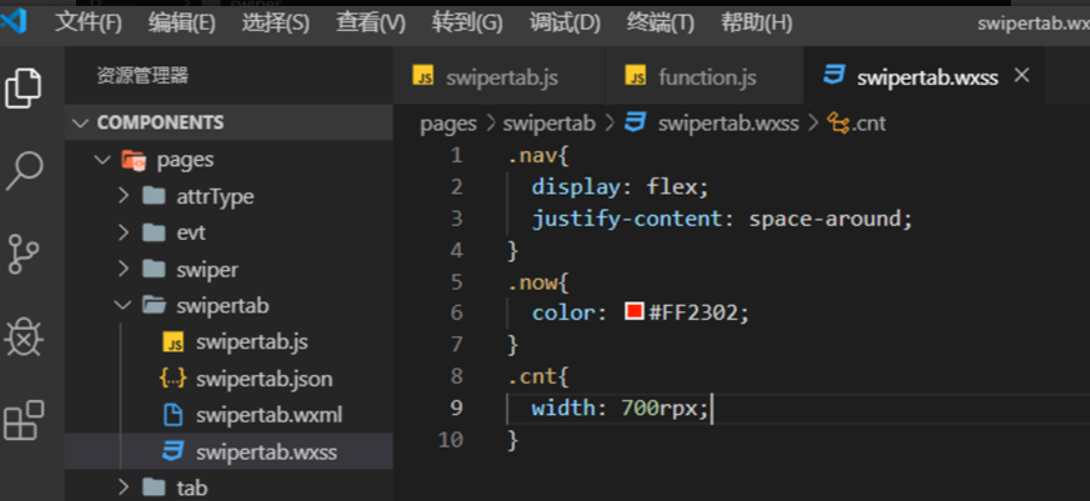Switch to the function.js tab
The image size is (1090, 501).
tap(706, 77)
